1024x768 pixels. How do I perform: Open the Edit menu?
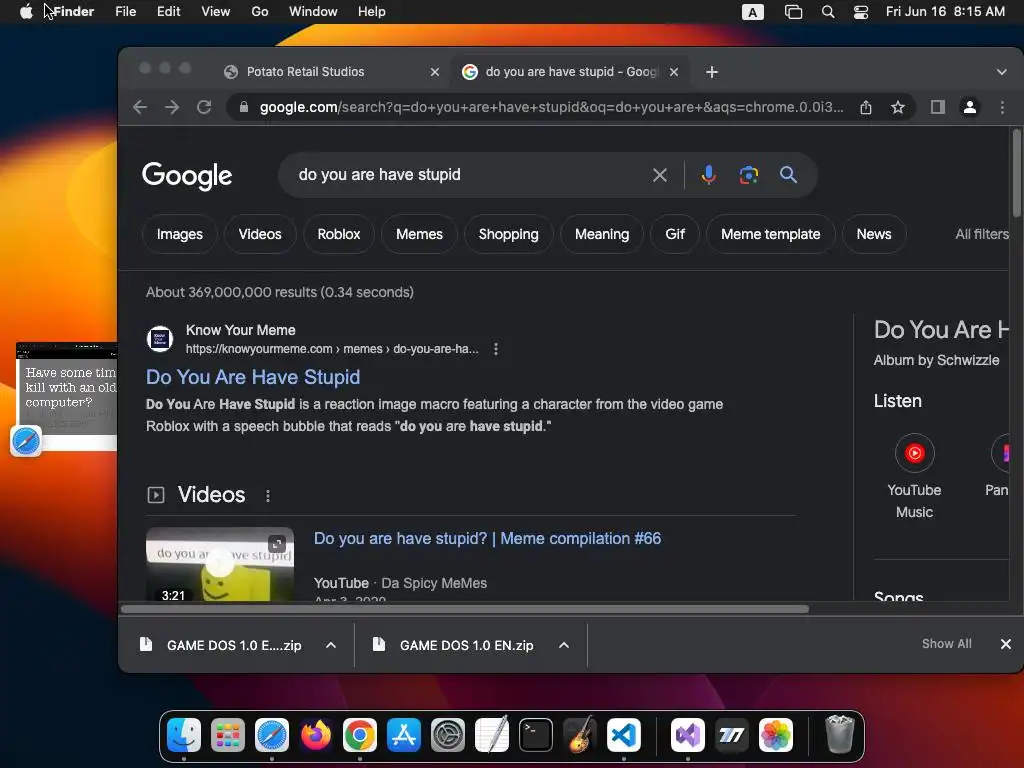click(x=168, y=12)
